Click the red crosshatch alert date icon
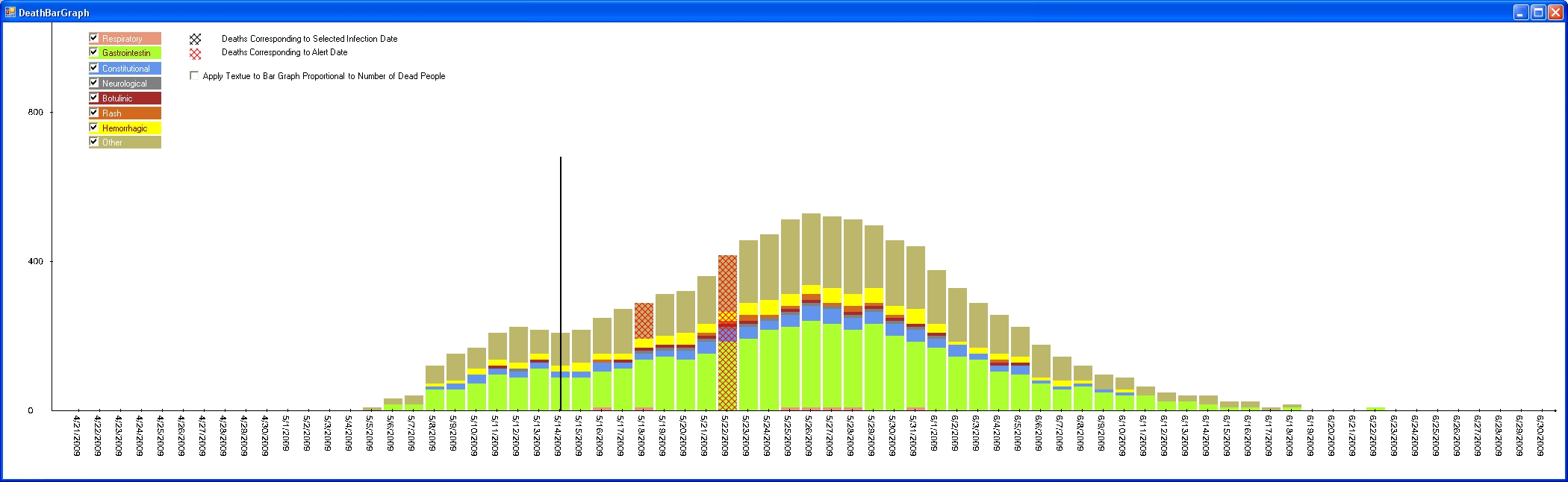1568x482 pixels. pyautogui.click(x=195, y=54)
